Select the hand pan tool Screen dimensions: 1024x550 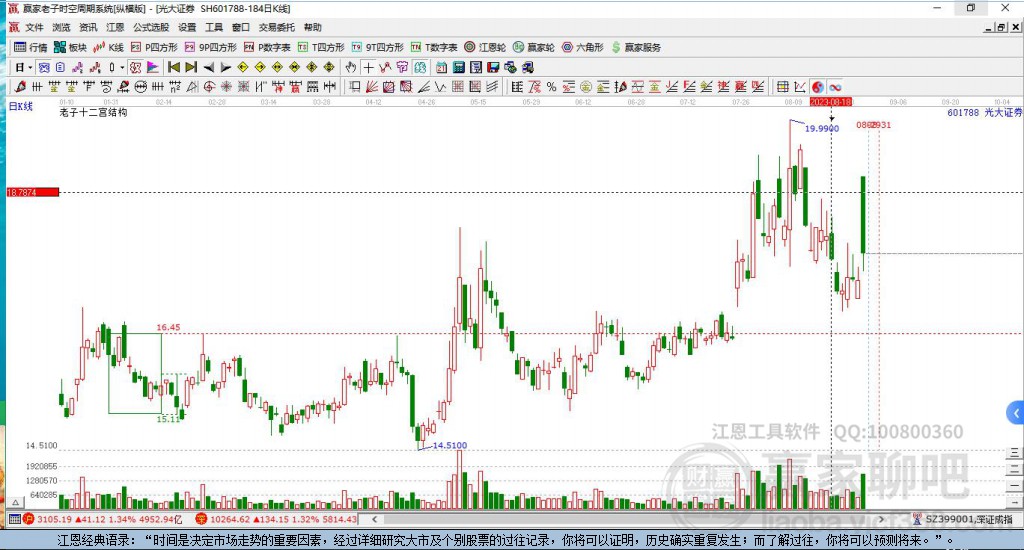click(351, 67)
